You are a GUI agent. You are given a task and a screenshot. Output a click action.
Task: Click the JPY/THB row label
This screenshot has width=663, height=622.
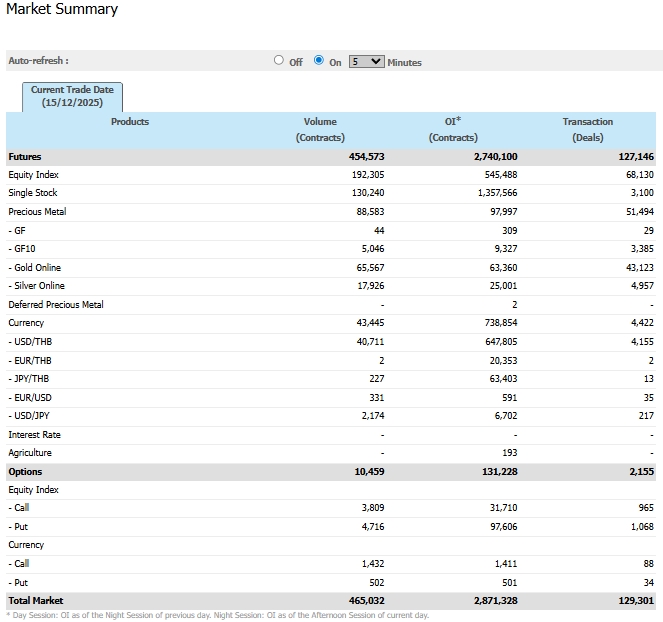pyautogui.click(x=31, y=379)
